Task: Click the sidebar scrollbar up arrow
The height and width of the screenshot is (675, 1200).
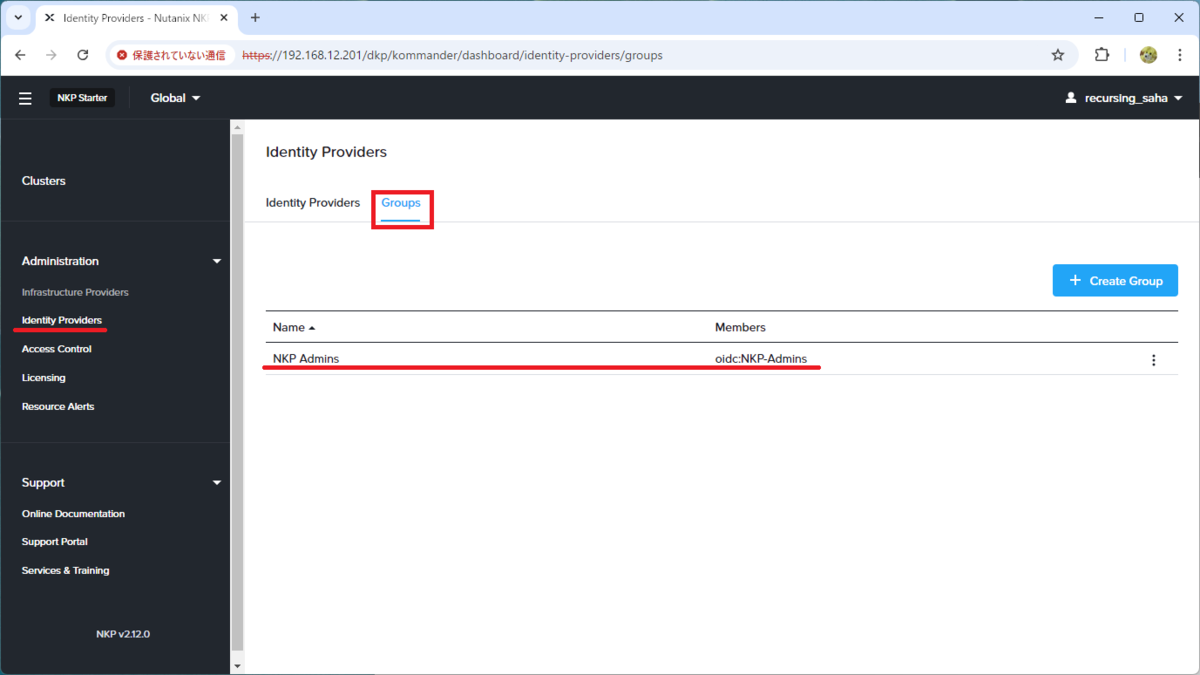Action: (237, 127)
